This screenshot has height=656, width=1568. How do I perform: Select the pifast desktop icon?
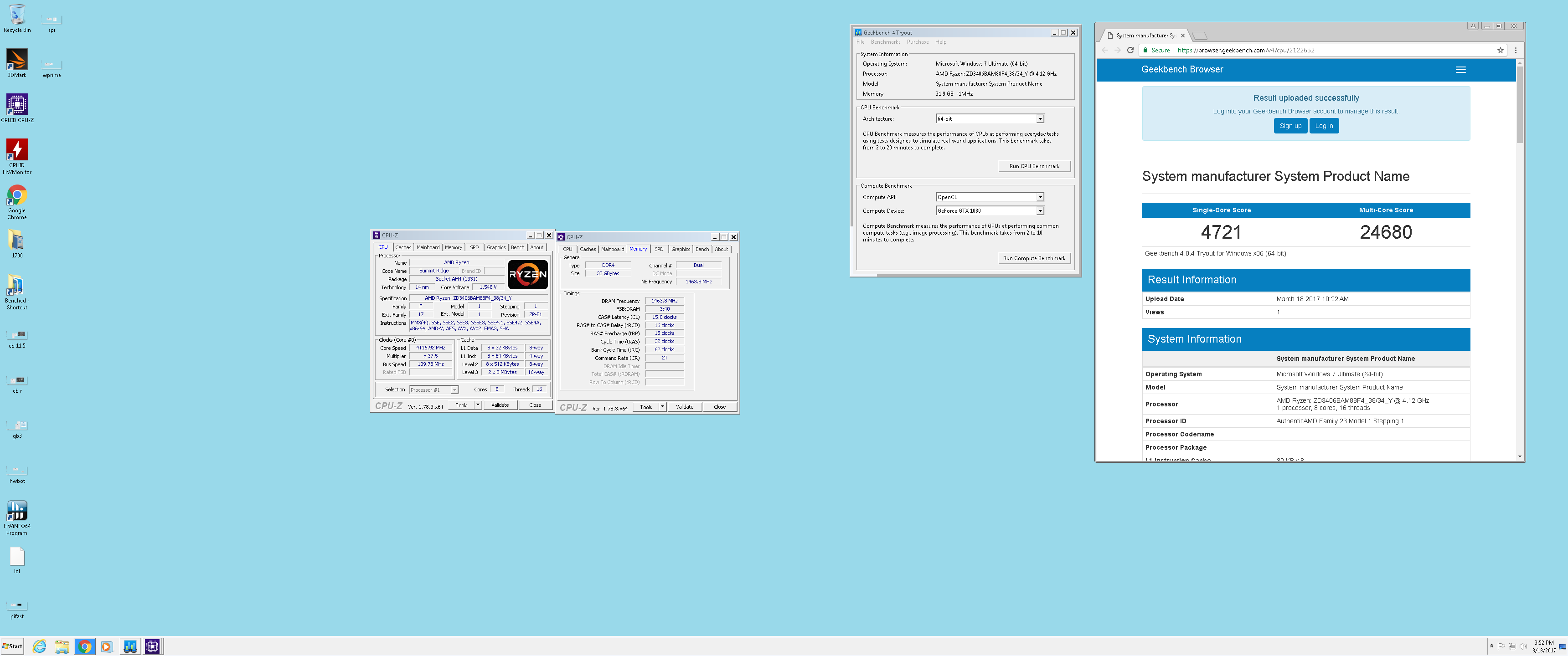[x=17, y=609]
